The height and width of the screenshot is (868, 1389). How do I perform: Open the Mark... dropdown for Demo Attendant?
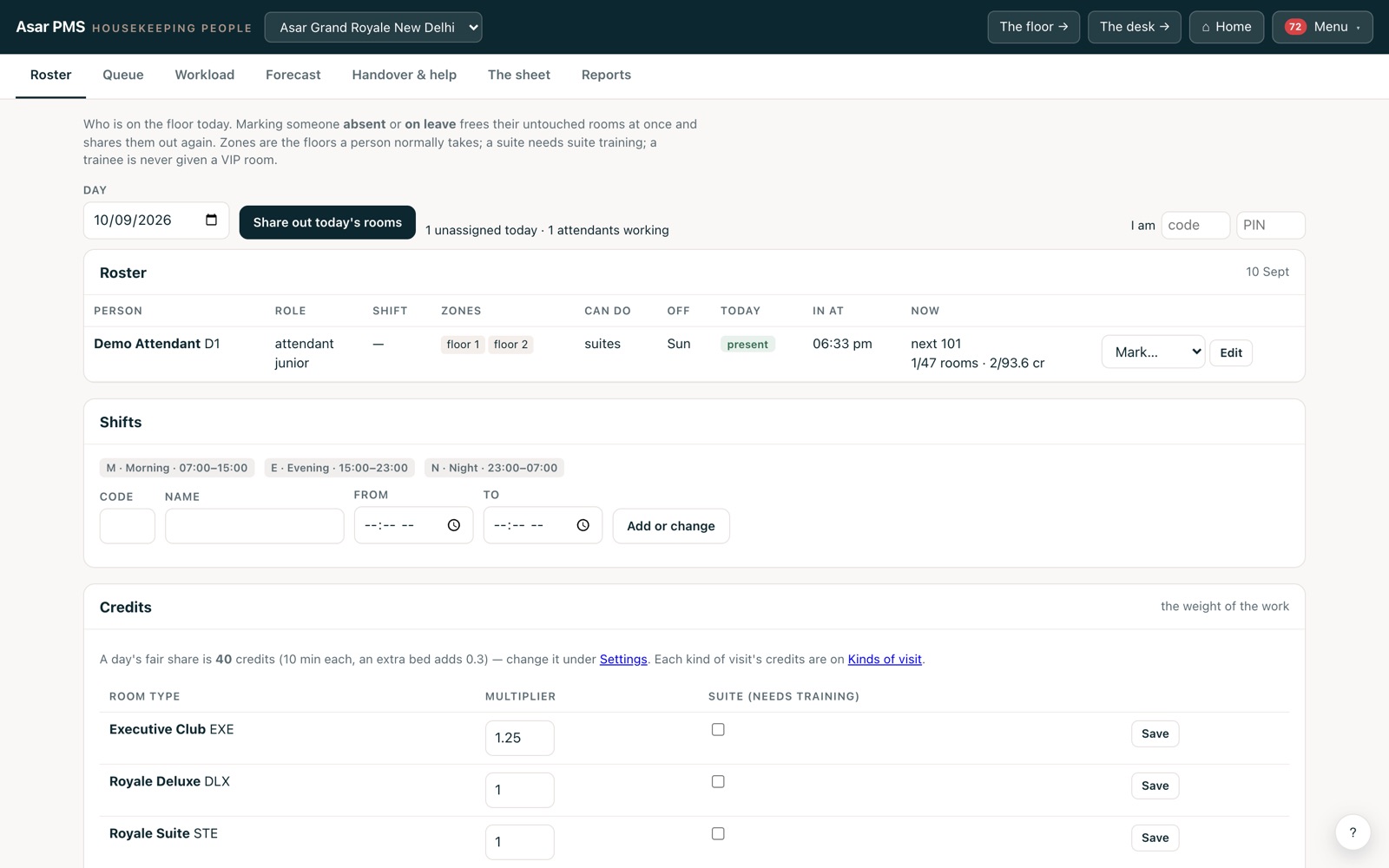tap(1153, 352)
